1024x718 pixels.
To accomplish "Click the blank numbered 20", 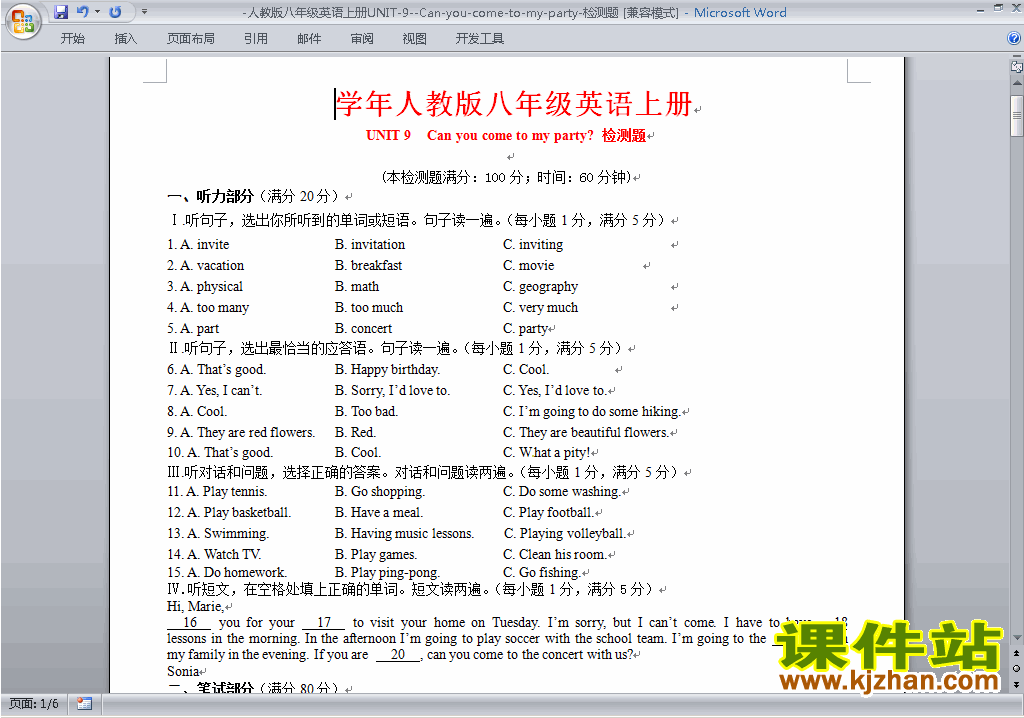I will pyautogui.click(x=398, y=655).
